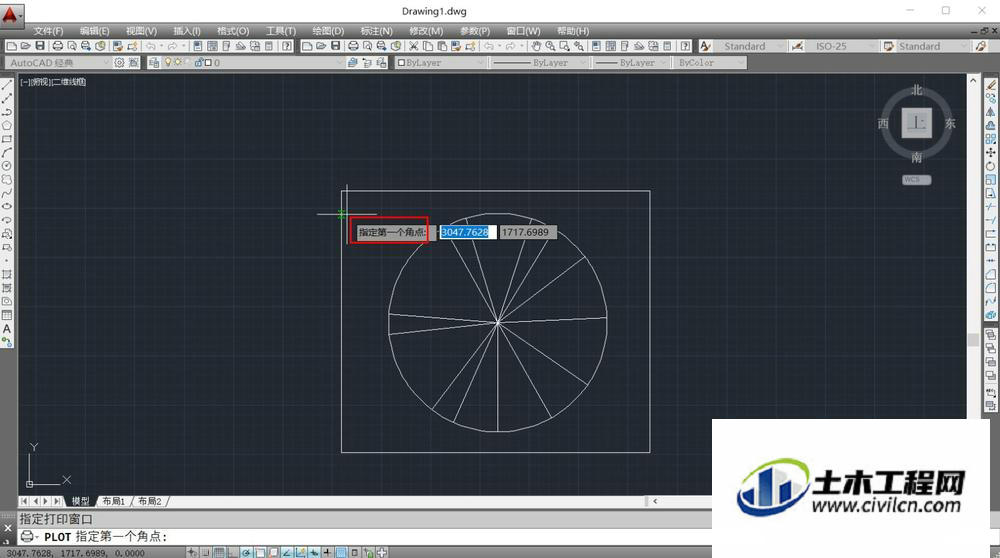Switch to the 布局1 layout tab
Viewport: 1000px width, 558px height.
[114, 501]
